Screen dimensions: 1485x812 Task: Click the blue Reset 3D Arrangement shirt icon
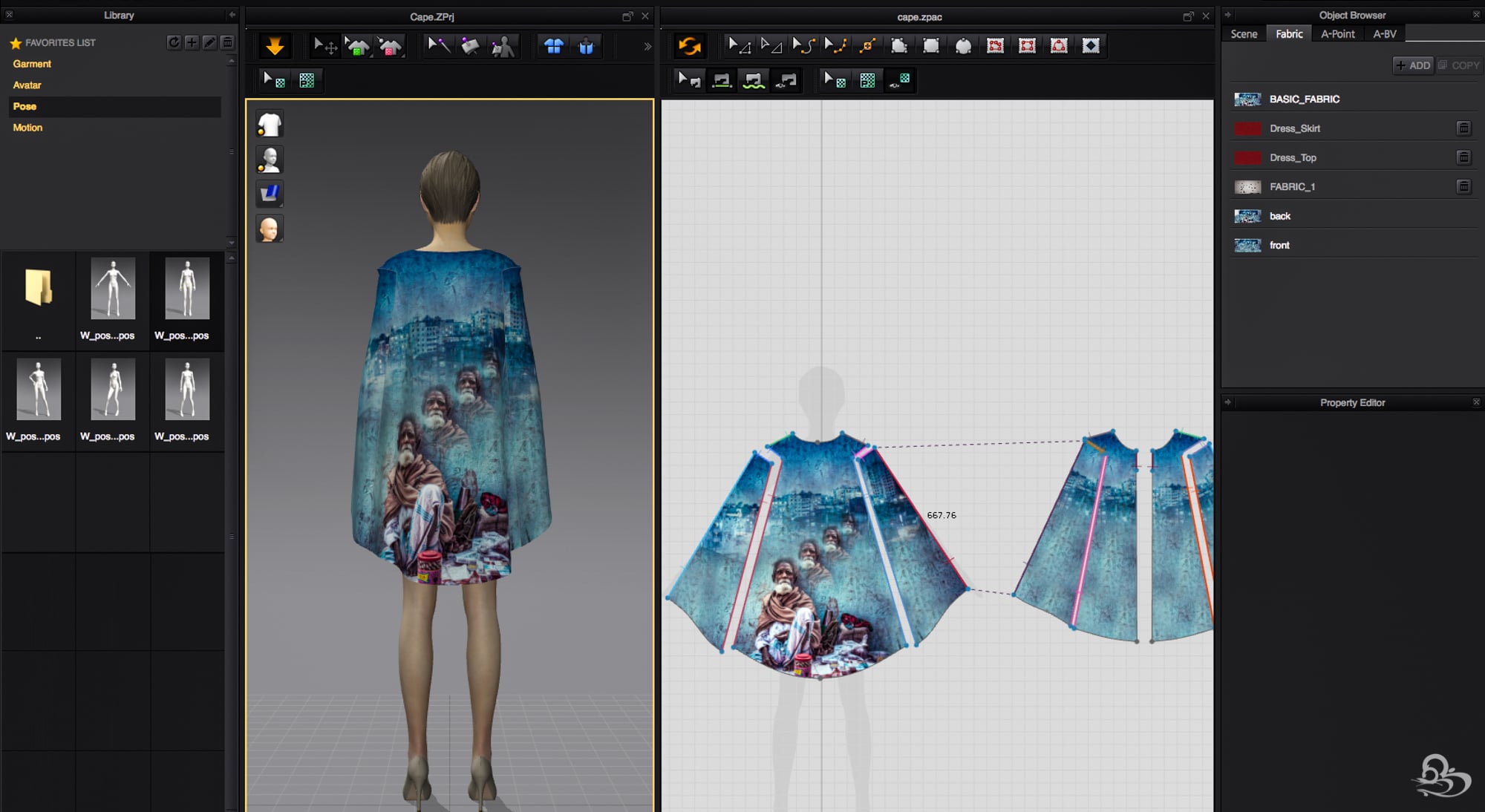[554, 46]
